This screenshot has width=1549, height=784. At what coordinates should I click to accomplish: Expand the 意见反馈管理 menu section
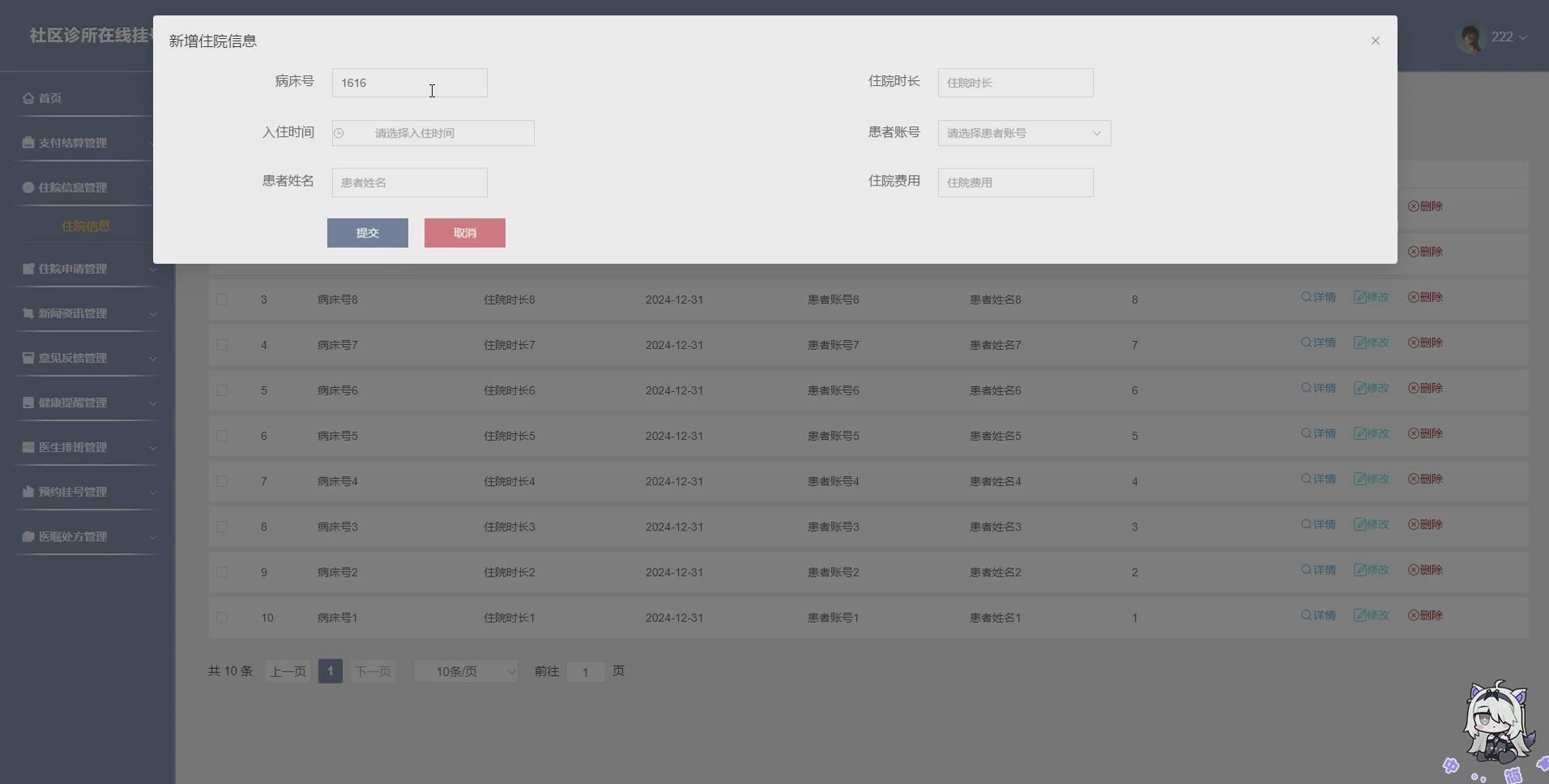point(27,357)
